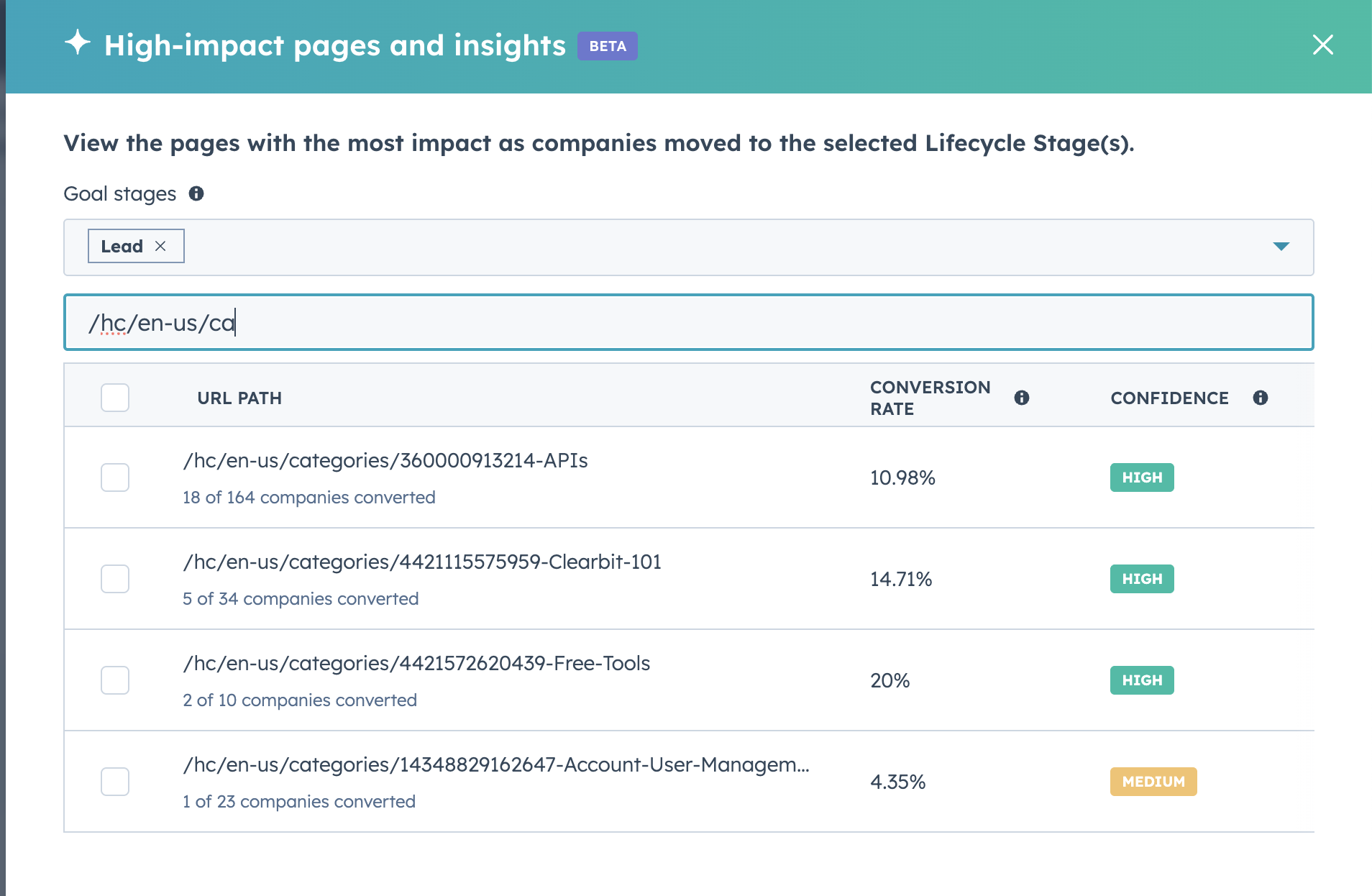Click the Lead tag in Goal stages
Image resolution: width=1372 pixels, height=896 pixels.
pos(122,246)
